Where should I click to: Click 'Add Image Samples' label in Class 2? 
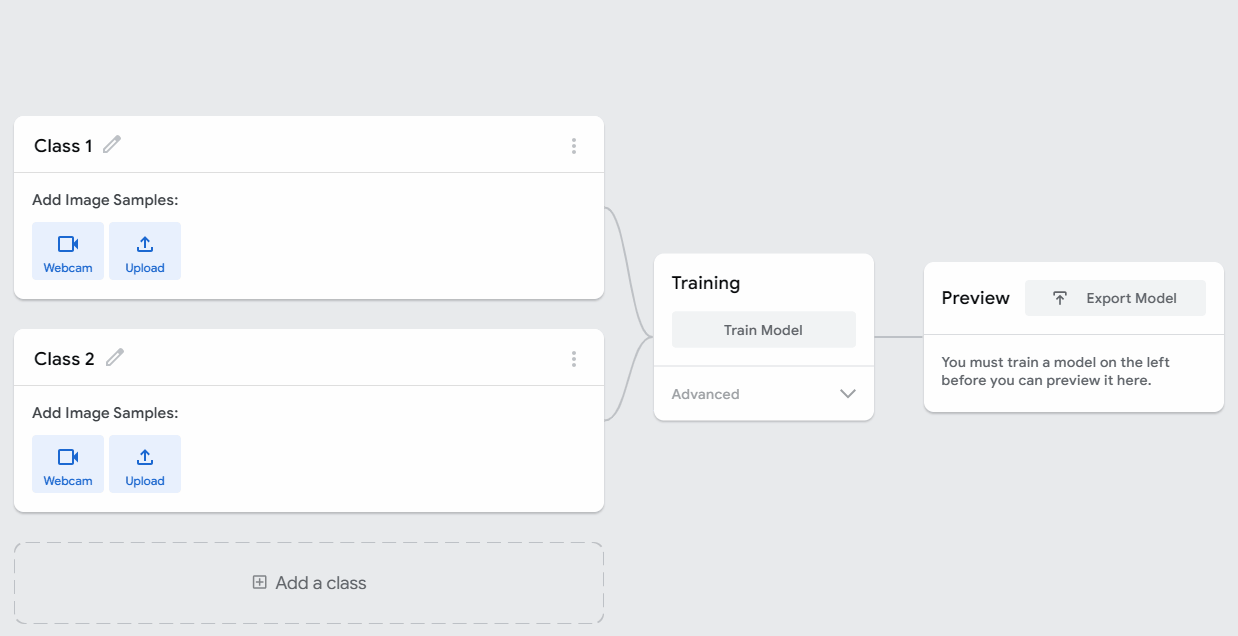click(x=105, y=413)
